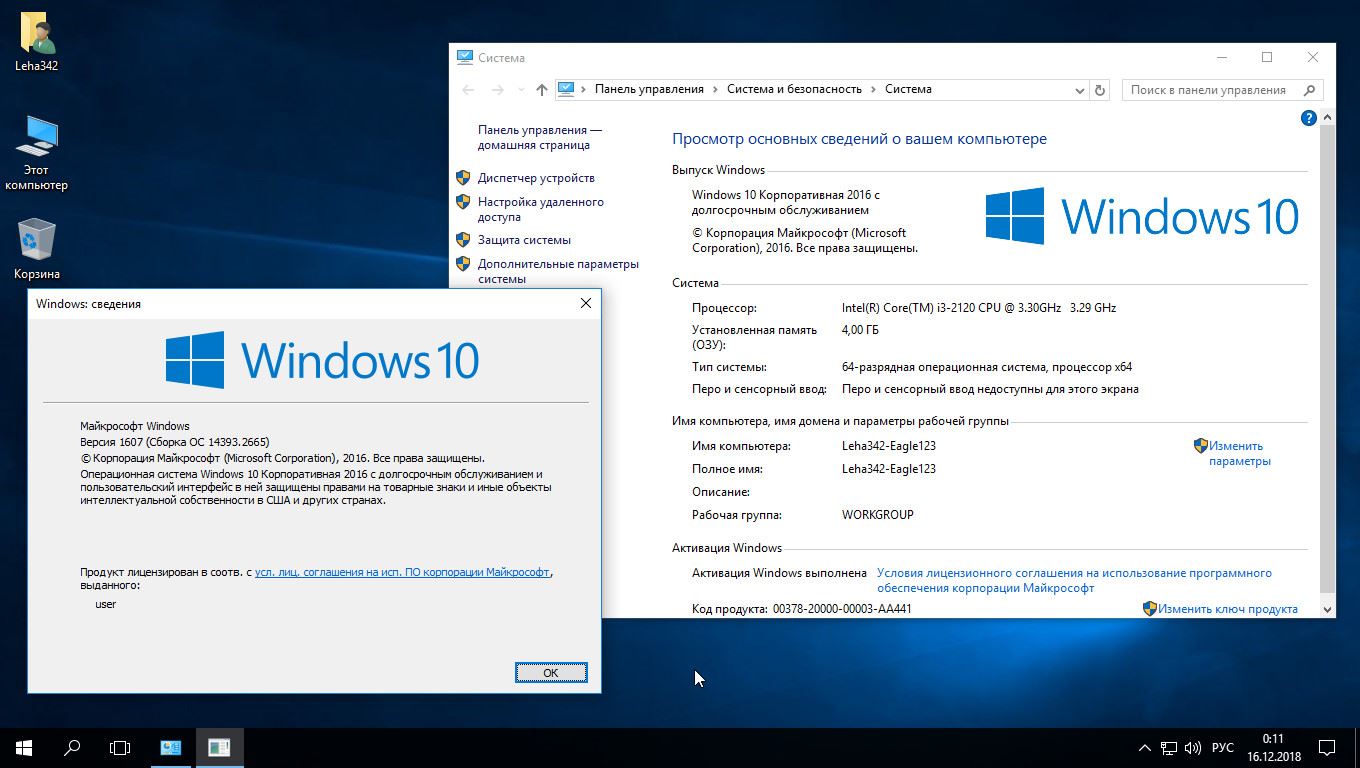Select Панель управления breadcrumb
This screenshot has height=768, width=1360.
pos(649,89)
